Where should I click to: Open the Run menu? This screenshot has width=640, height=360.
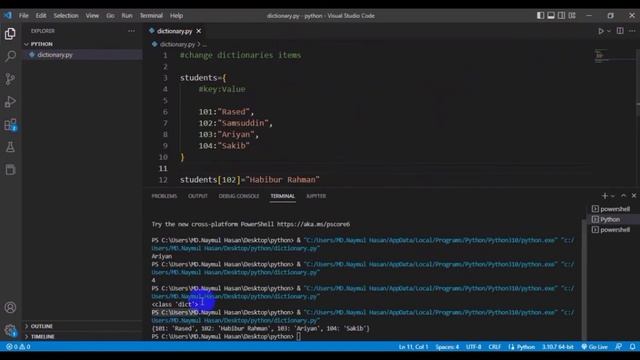tap(127, 16)
